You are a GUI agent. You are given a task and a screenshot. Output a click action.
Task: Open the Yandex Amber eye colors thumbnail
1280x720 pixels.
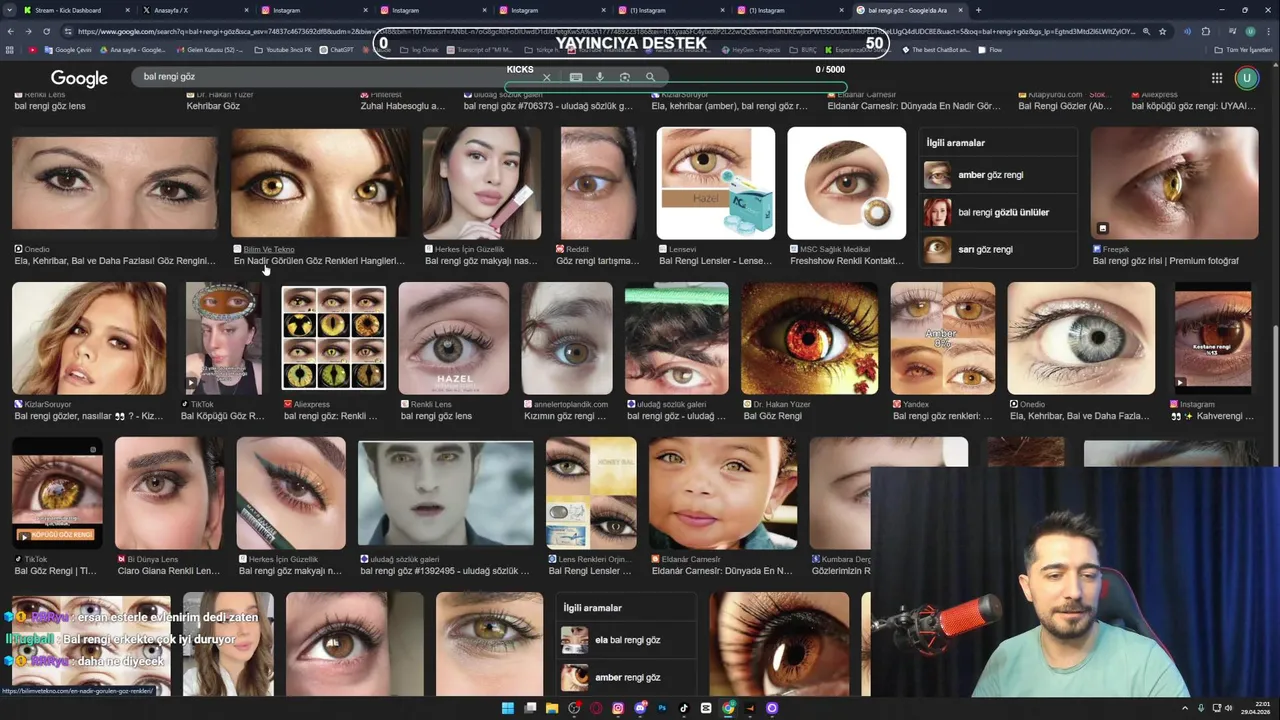tap(943, 338)
